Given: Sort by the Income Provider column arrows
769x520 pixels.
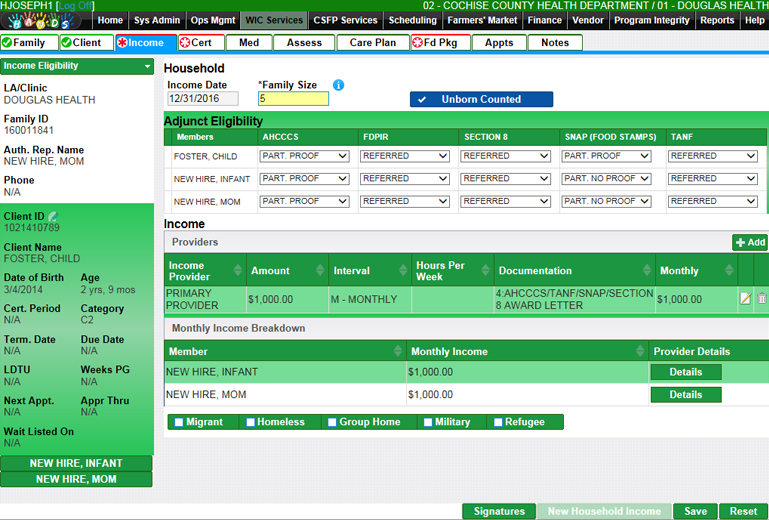Looking at the screenshot, I should pos(238,271).
